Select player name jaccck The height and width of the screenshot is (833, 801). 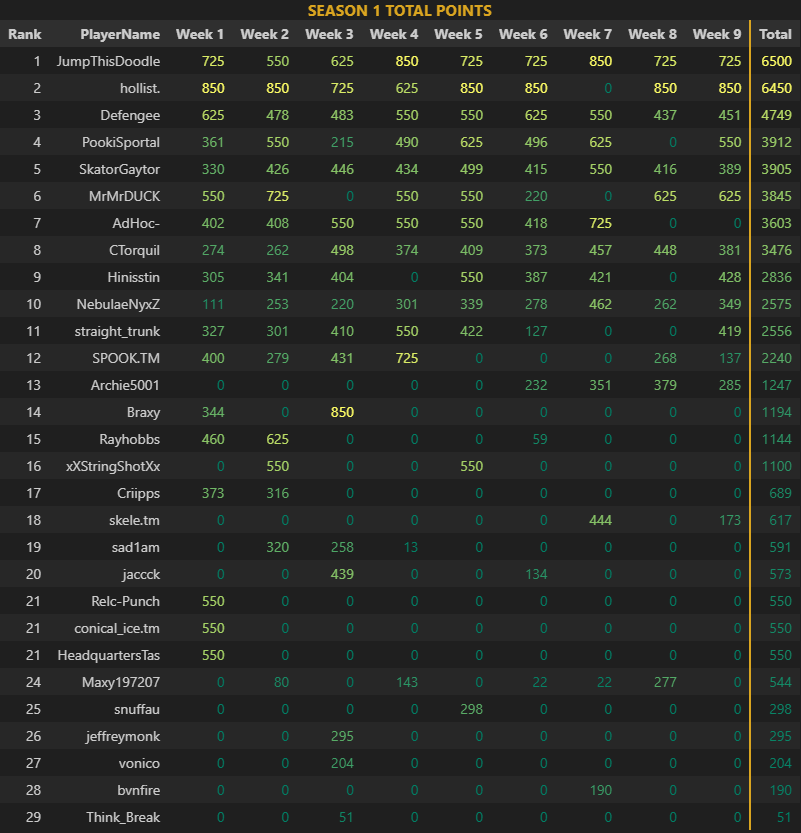click(141, 574)
